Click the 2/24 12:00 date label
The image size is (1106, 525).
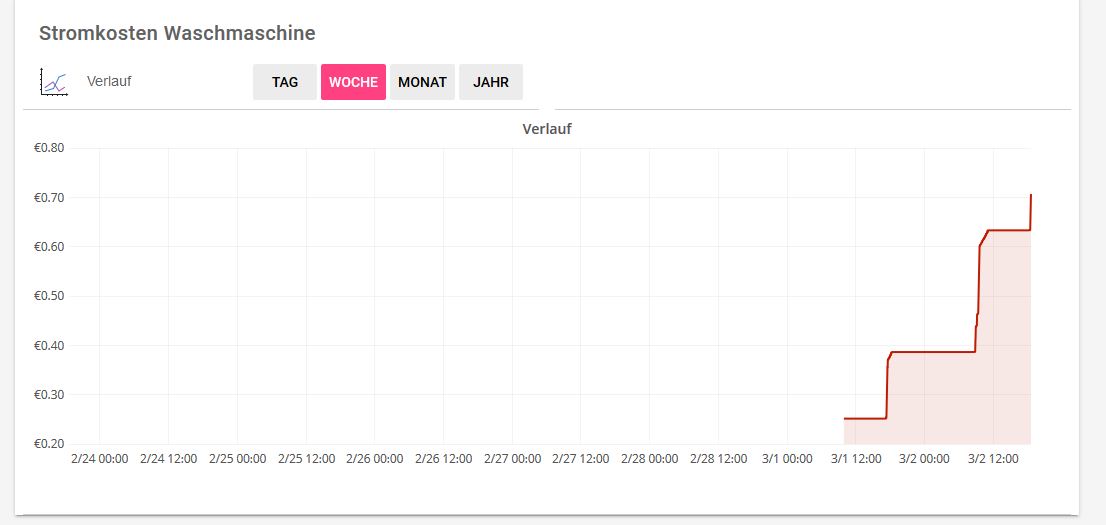tap(169, 459)
